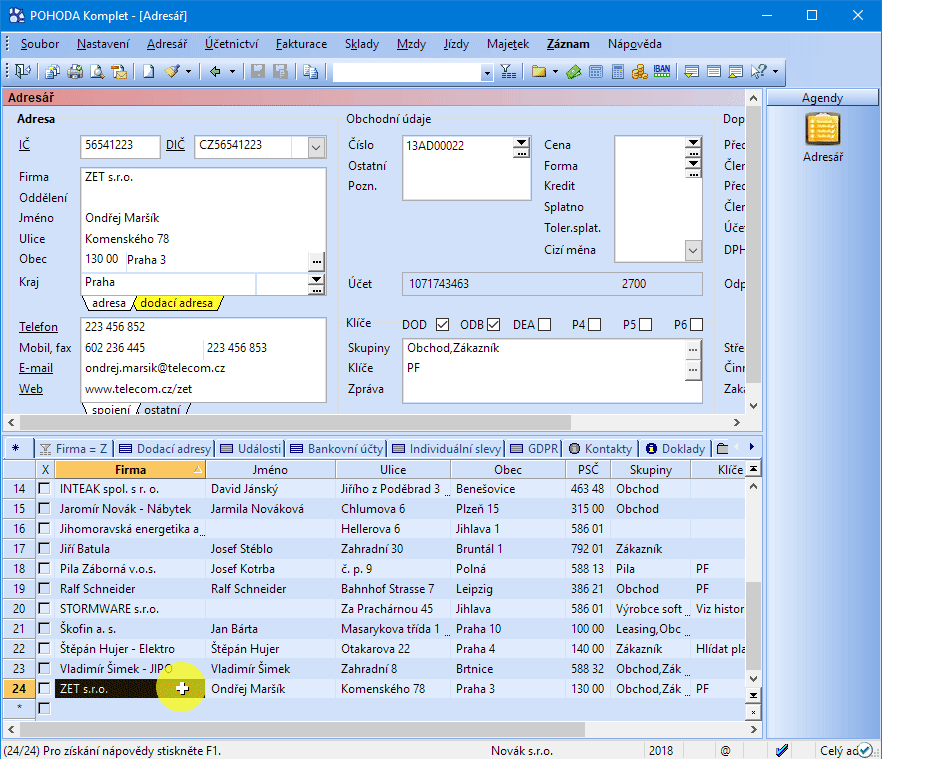The image size is (950, 759).
Task: Click the first calculator icon in toolbar
Action: click(596, 72)
